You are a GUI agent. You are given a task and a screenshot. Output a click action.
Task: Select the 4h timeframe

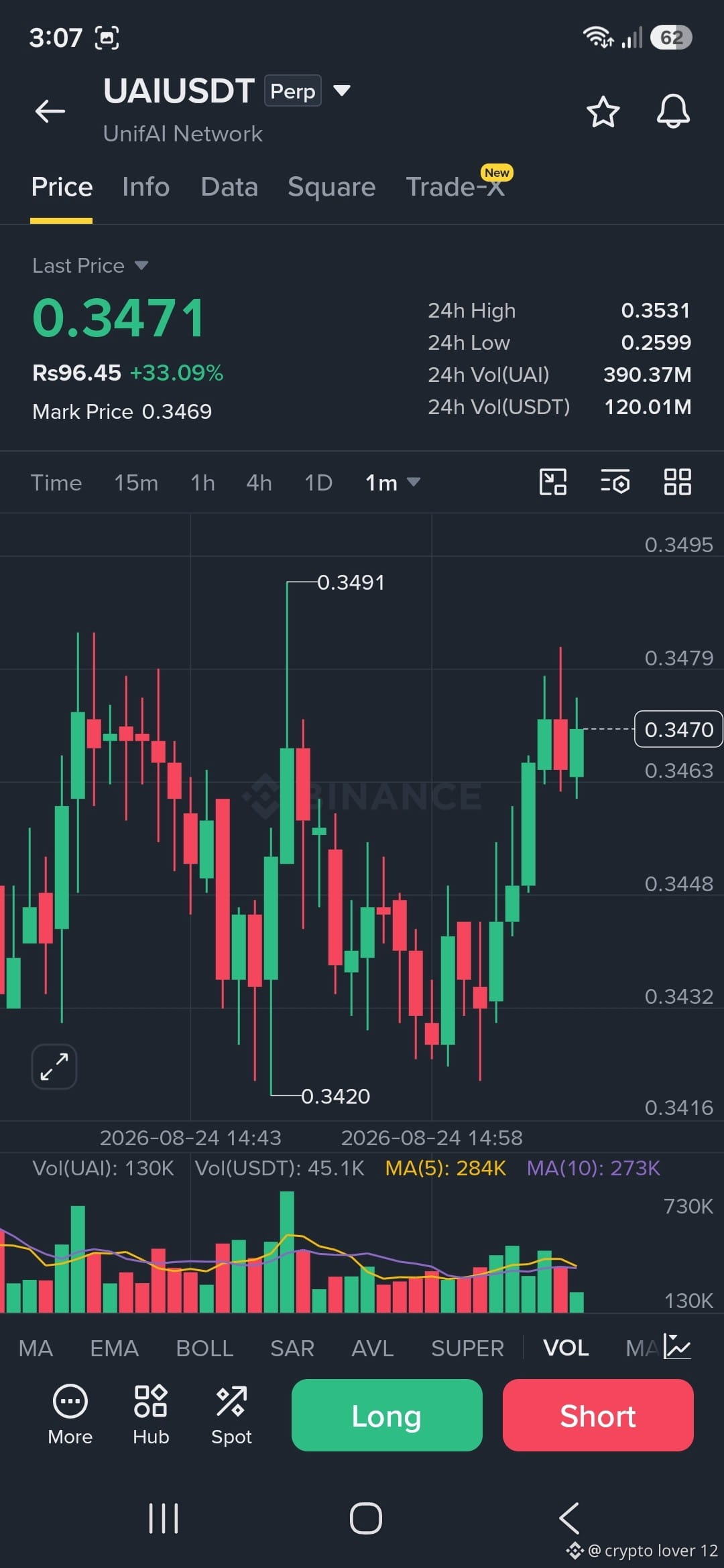[x=259, y=482]
